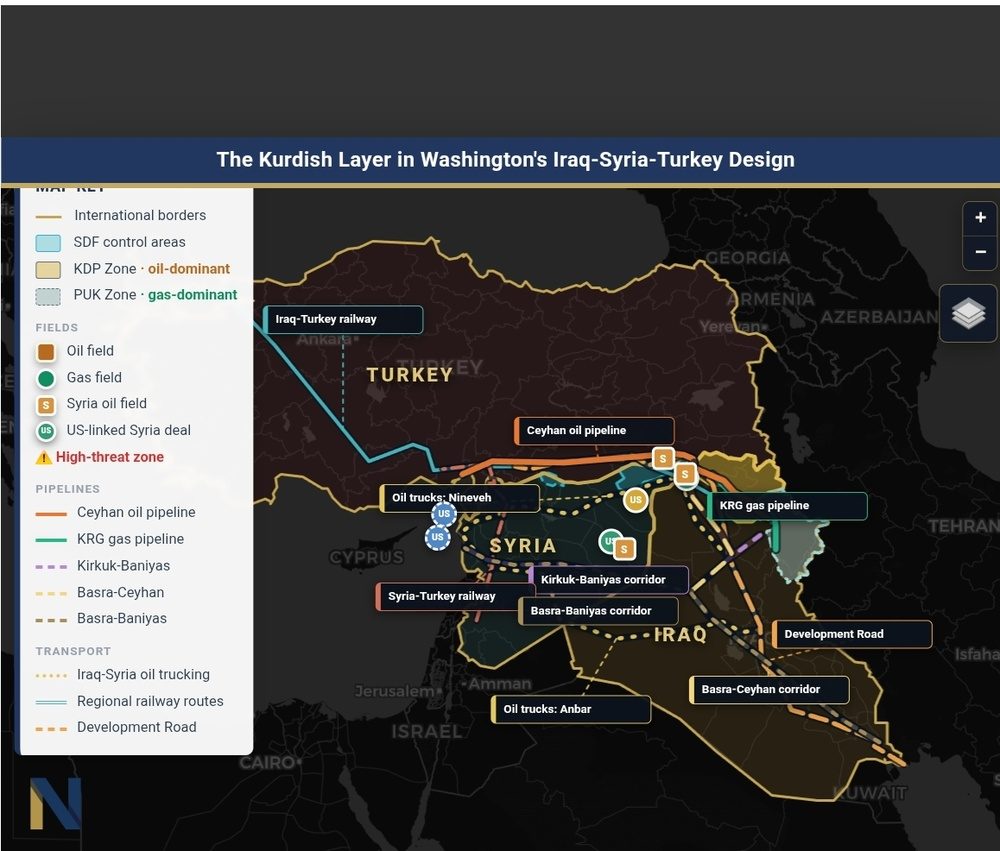Image resolution: width=1000 pixels, height=851 pixels.
Task: Click the upper blue US marker under Nineveh label
Action: pos(444,514)
